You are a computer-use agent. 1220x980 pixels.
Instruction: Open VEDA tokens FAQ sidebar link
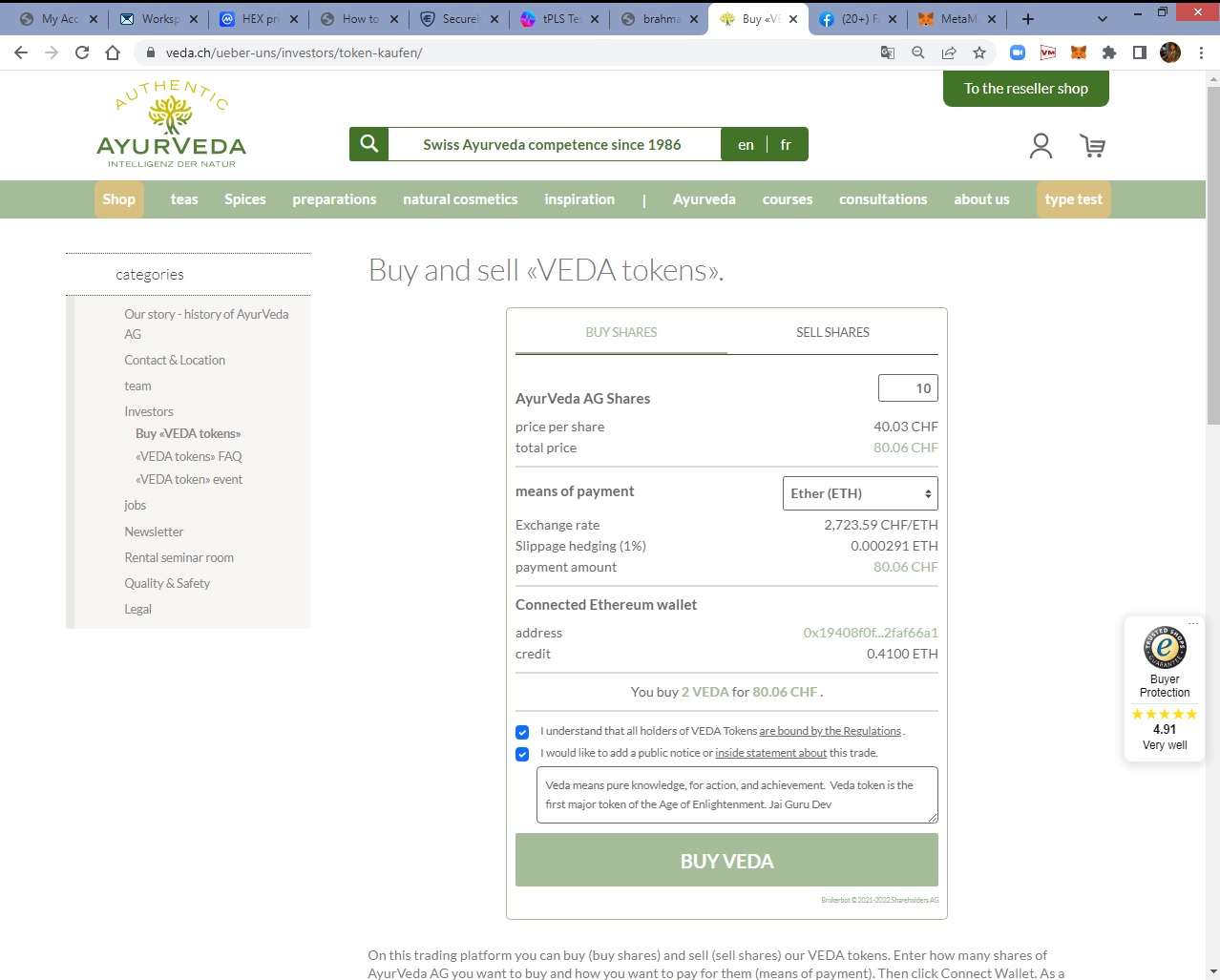click(x=189, y=456)
